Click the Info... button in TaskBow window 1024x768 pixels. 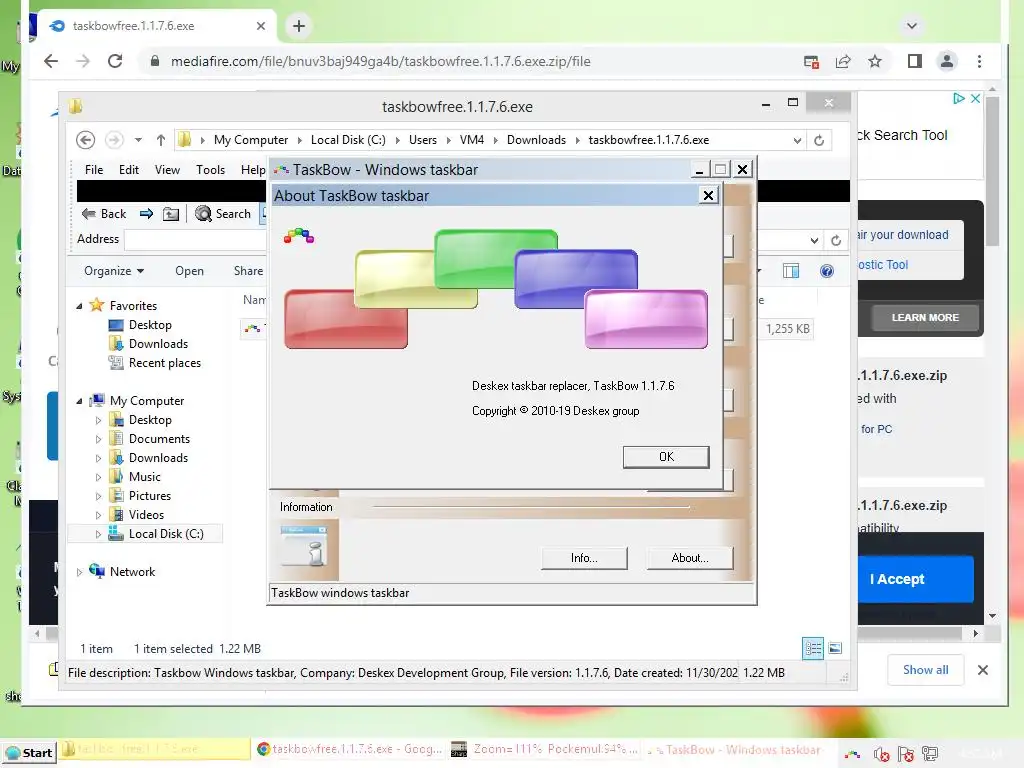(x=584, y=558)
